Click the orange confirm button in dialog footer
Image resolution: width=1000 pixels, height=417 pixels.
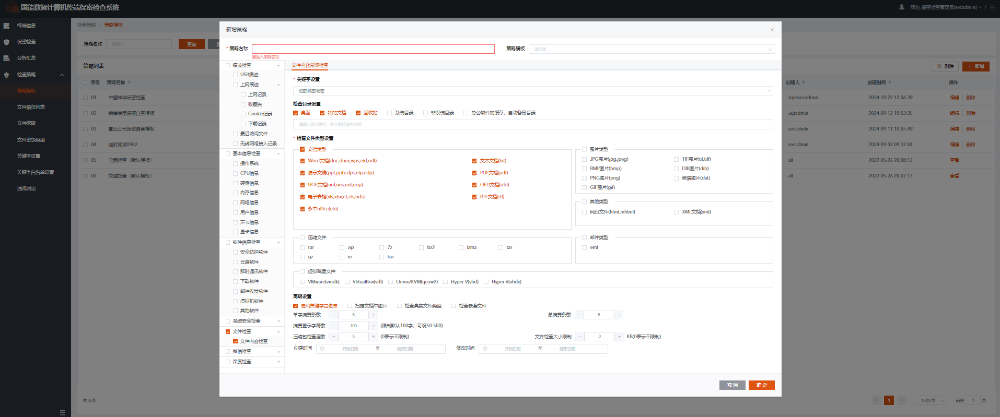761,384
